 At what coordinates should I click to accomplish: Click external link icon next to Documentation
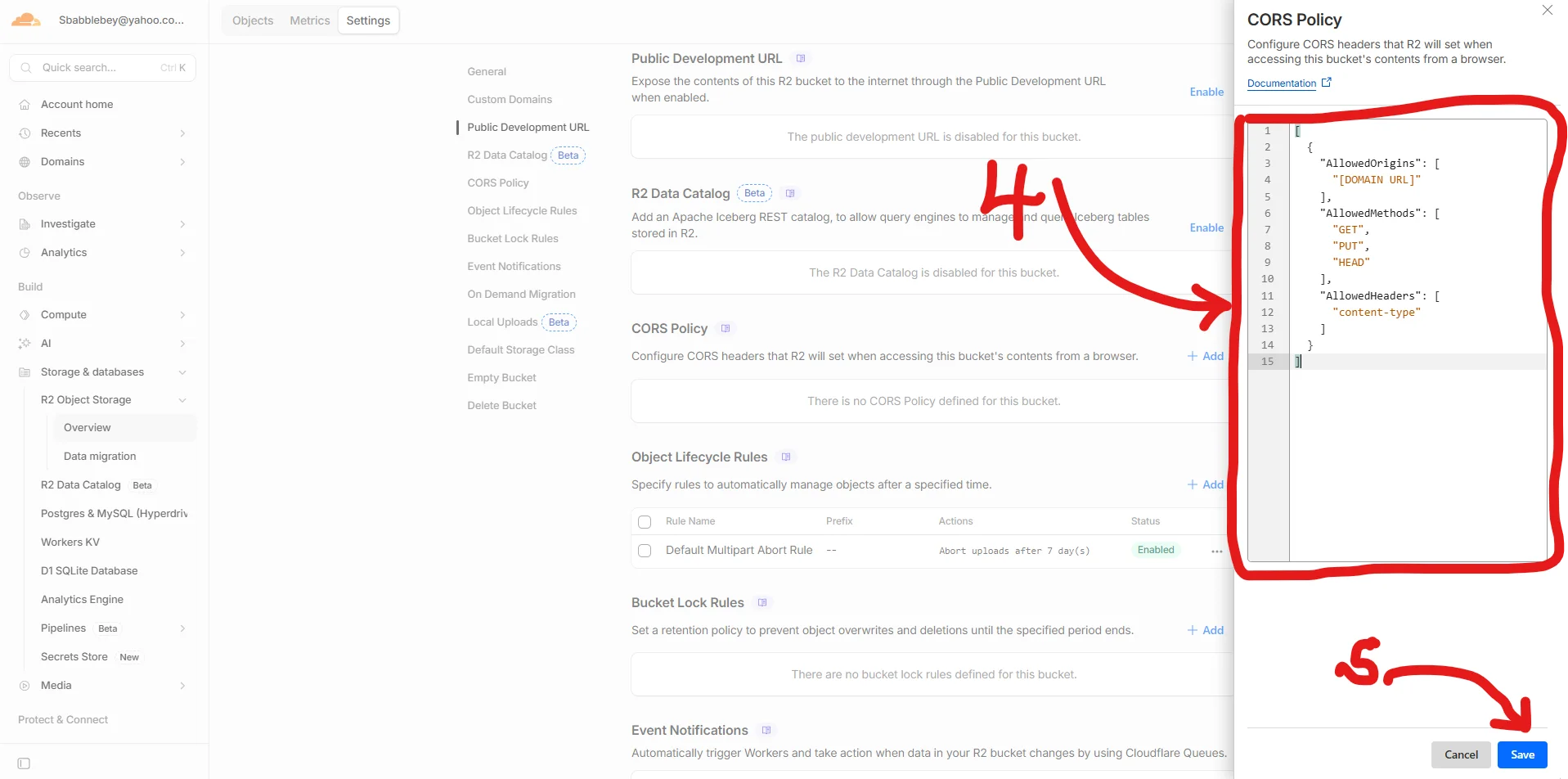pos(1327,83)
